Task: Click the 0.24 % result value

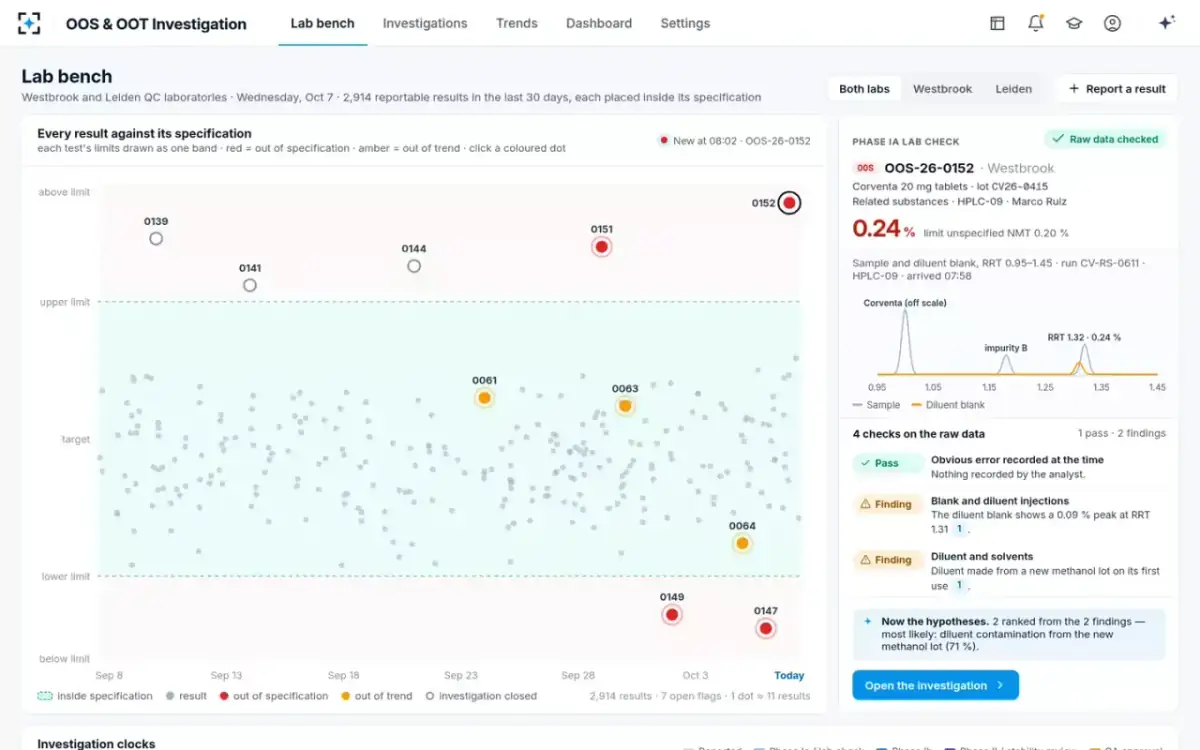Action: [x=883, y=229]
